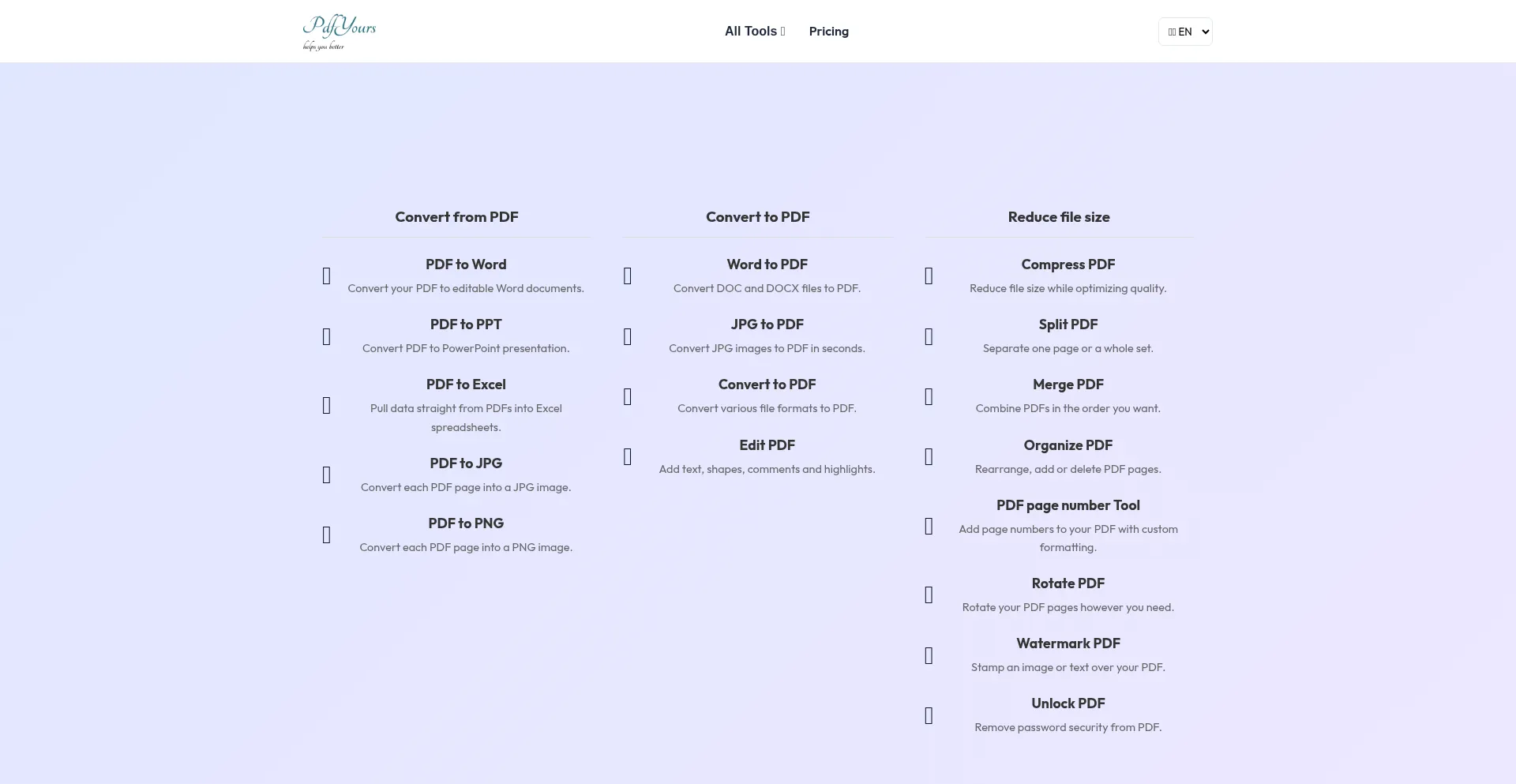The width and height of the screenshot is (1516, 784).
Task: Click the icon beside Word to PDF
Action: (x=628, y=276)
